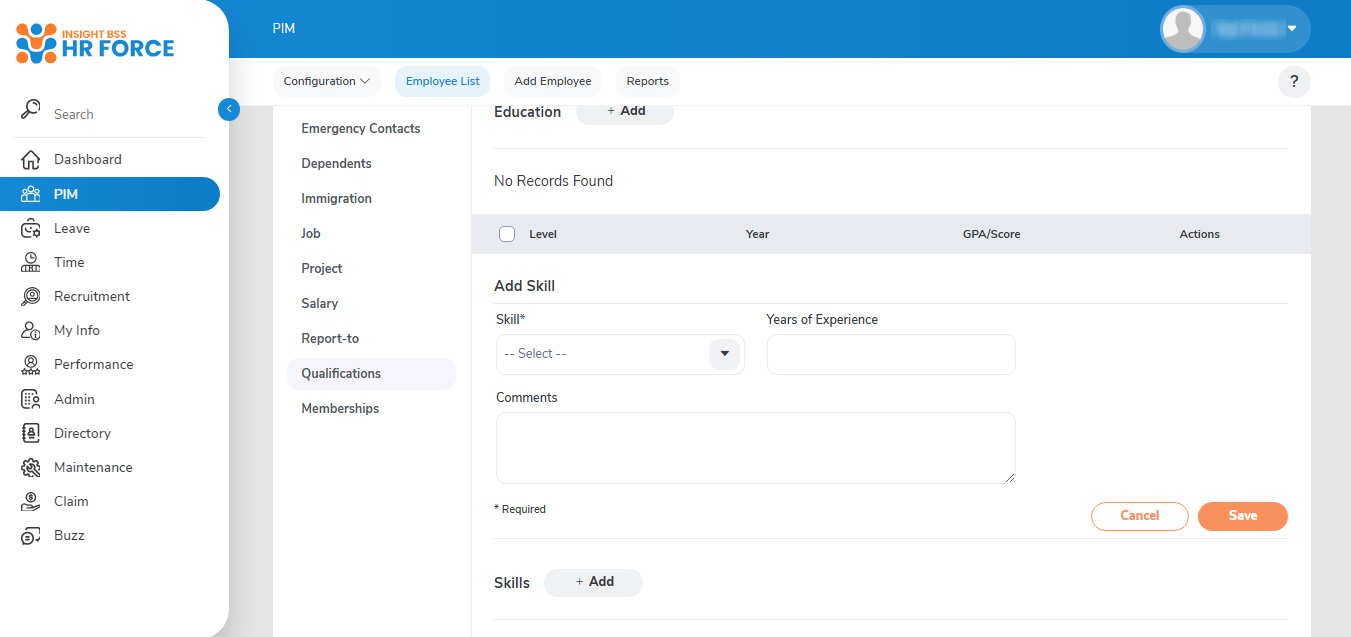Click the My Info person icon

point(31,330)
